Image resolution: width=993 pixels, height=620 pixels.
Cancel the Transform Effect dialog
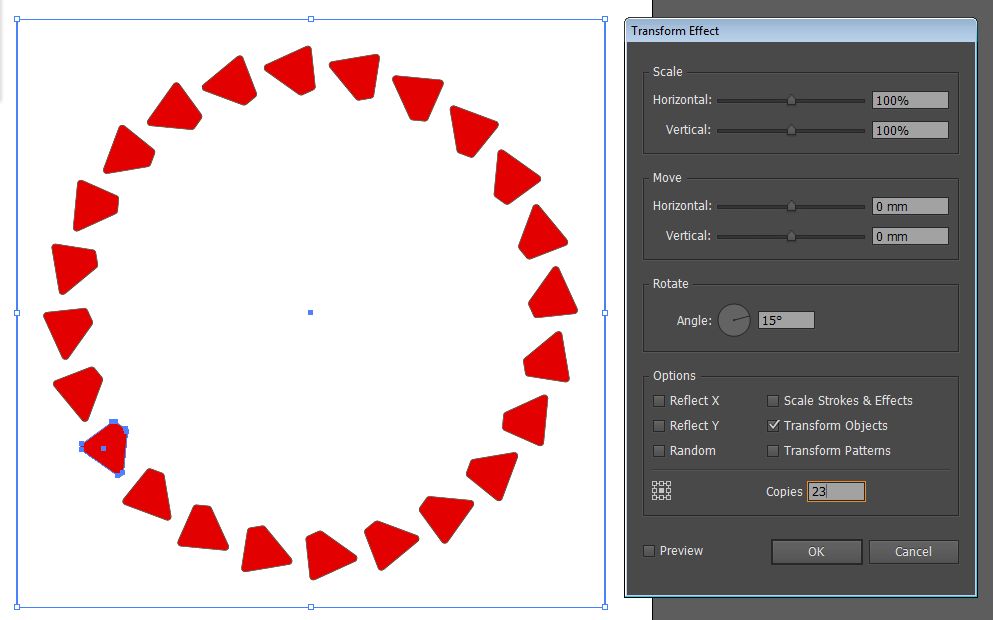tap(913, 552)
